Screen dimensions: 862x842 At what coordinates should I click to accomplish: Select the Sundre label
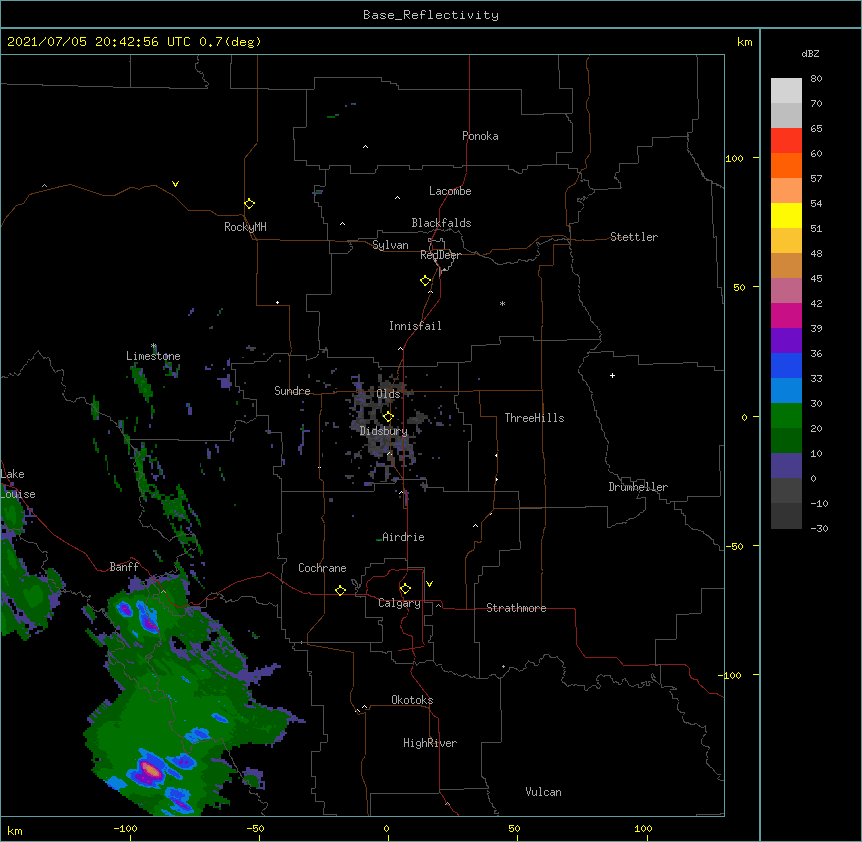(x=292, y=391)
